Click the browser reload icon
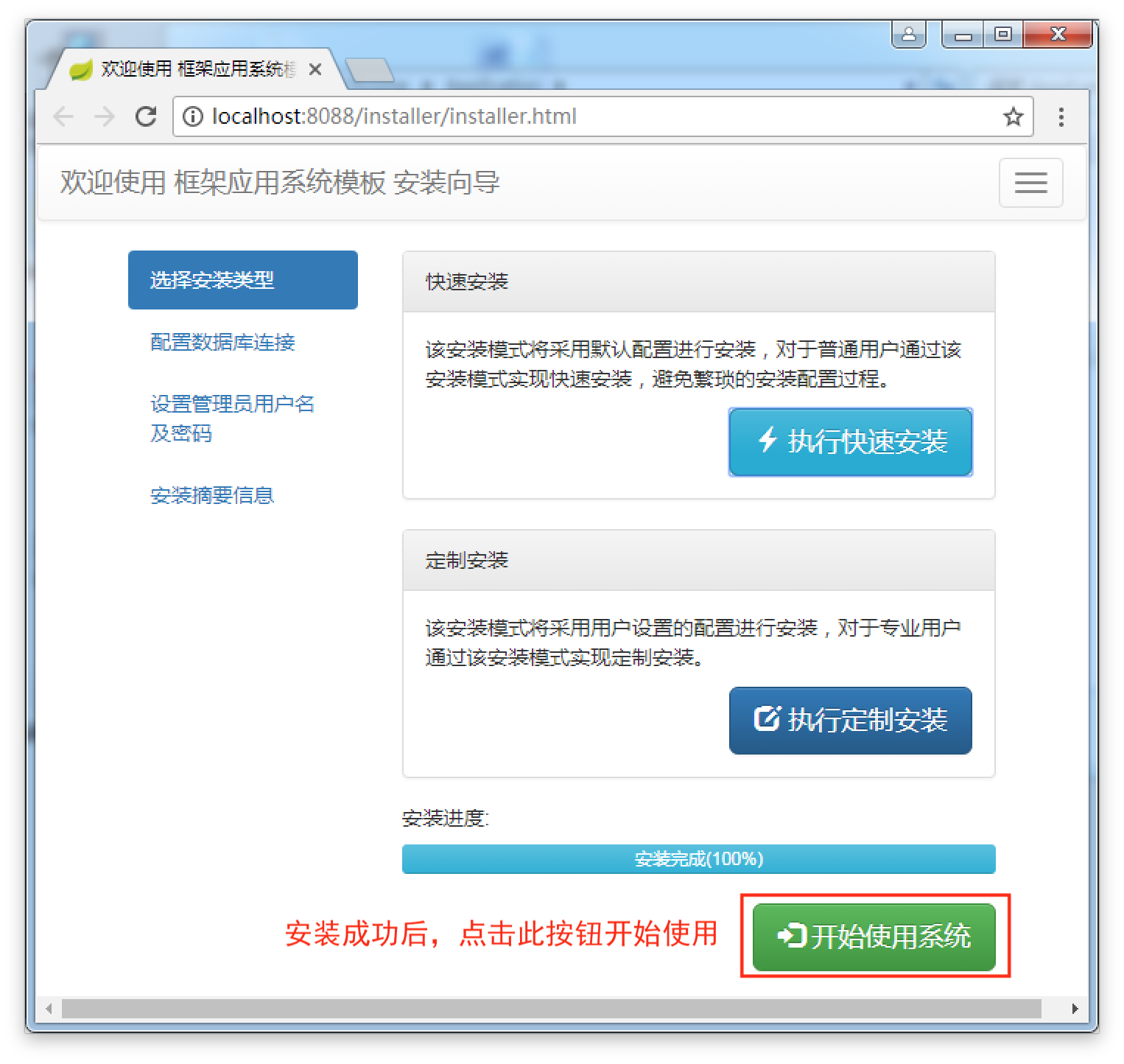This screenshot has height=1064, width=1124. (146, 116)
